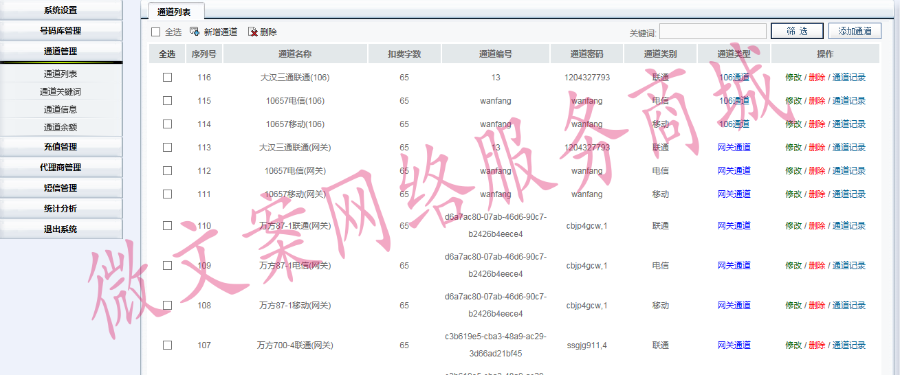Check the box for row 116
The height and width of the screenshot is (375, 900).
click(167, 77)
